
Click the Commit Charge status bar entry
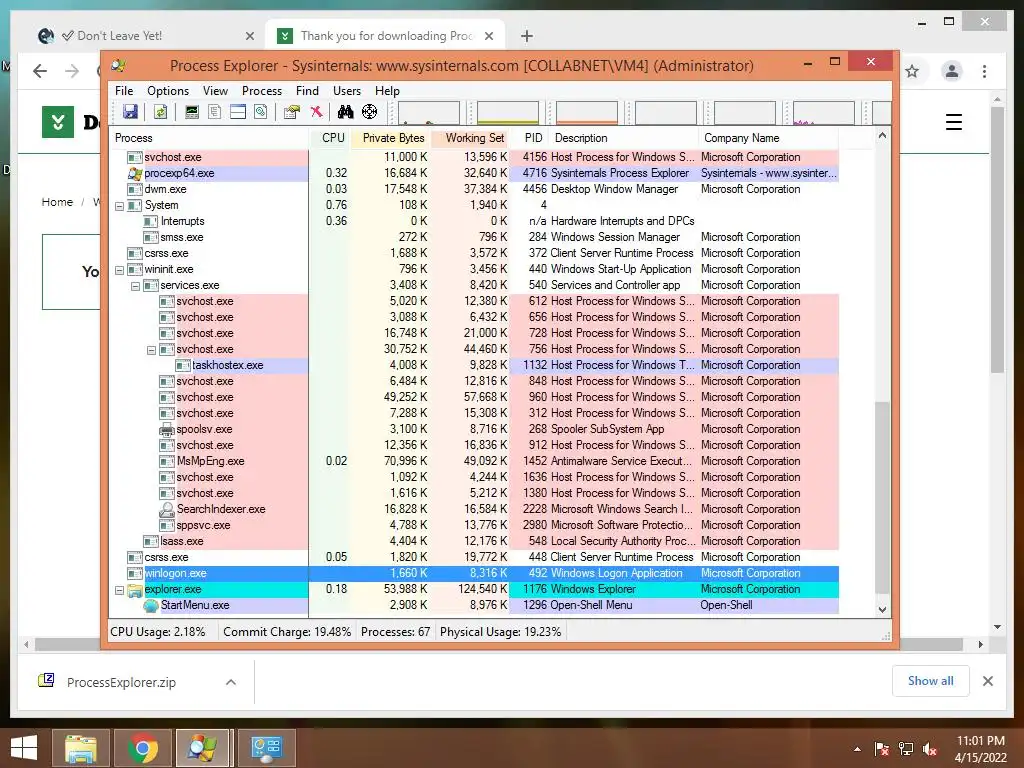tap(287, 632)
